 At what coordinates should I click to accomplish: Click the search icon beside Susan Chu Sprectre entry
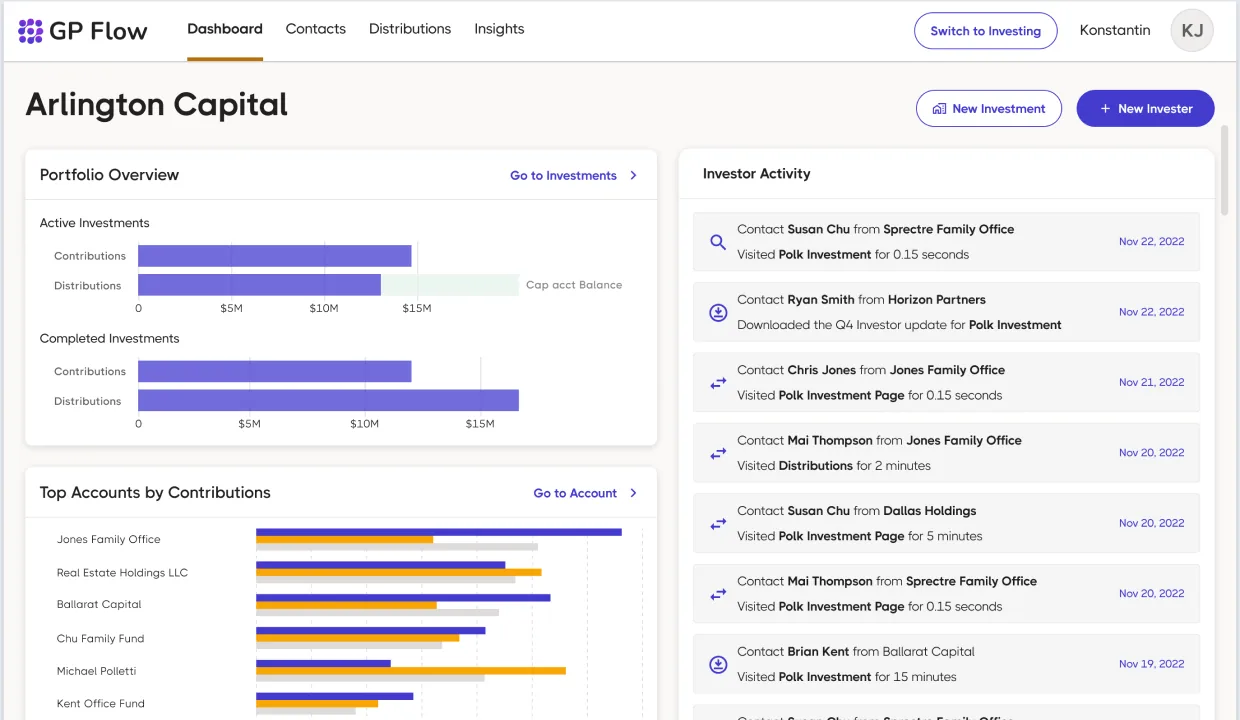(718, 242)
